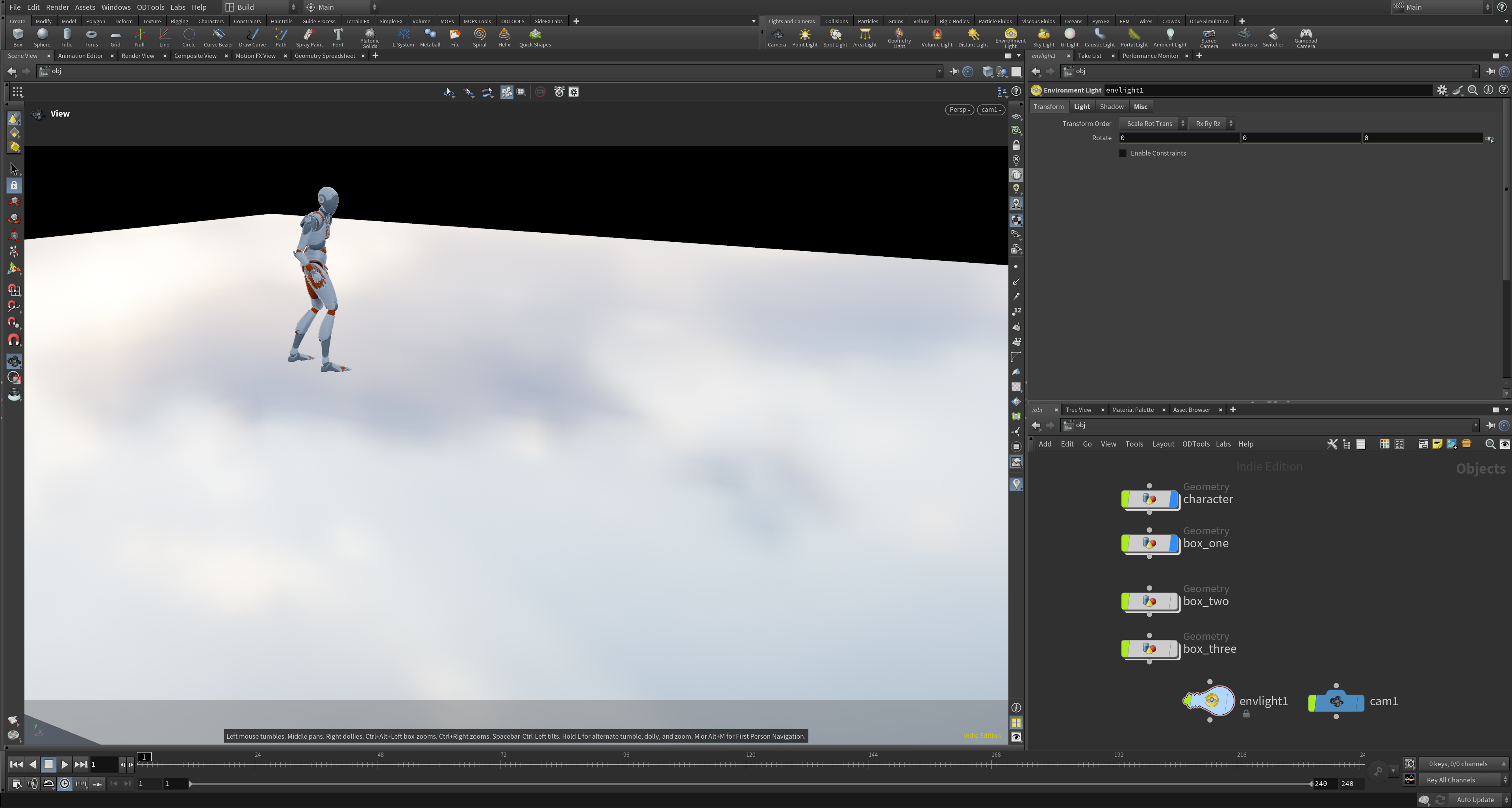Toggle audio button in playbar
This screenshot has width=1512, height=808.
pyautogui.click(x=33, y=783)
